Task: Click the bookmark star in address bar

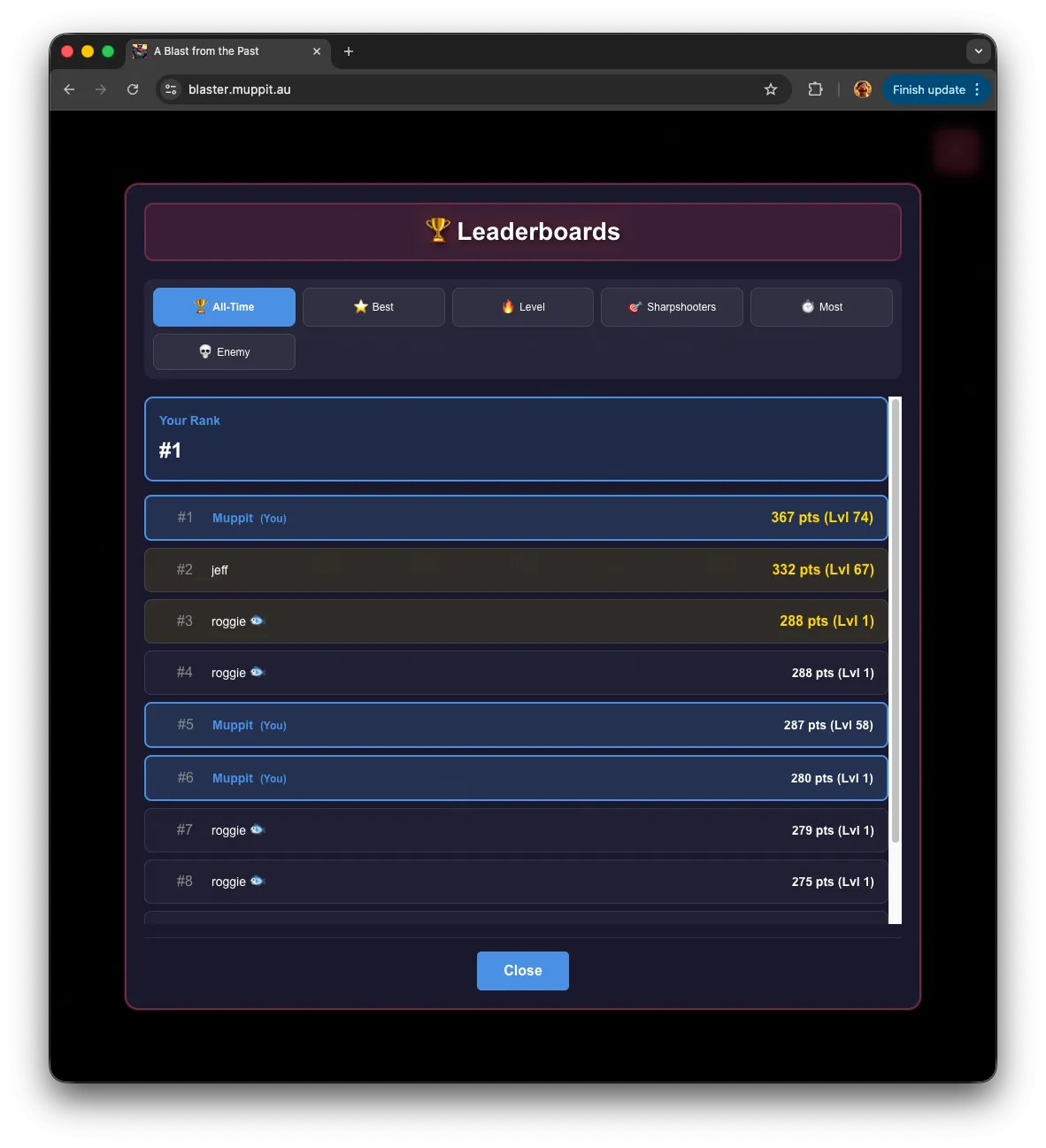Action: (771, 89)
